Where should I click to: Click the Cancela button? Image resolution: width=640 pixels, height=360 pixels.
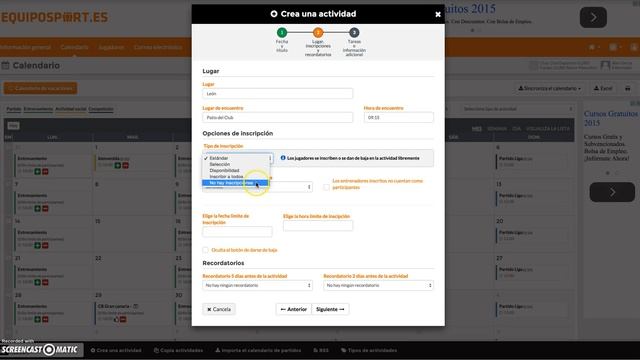pyautogui.click(x=219, y=309)
